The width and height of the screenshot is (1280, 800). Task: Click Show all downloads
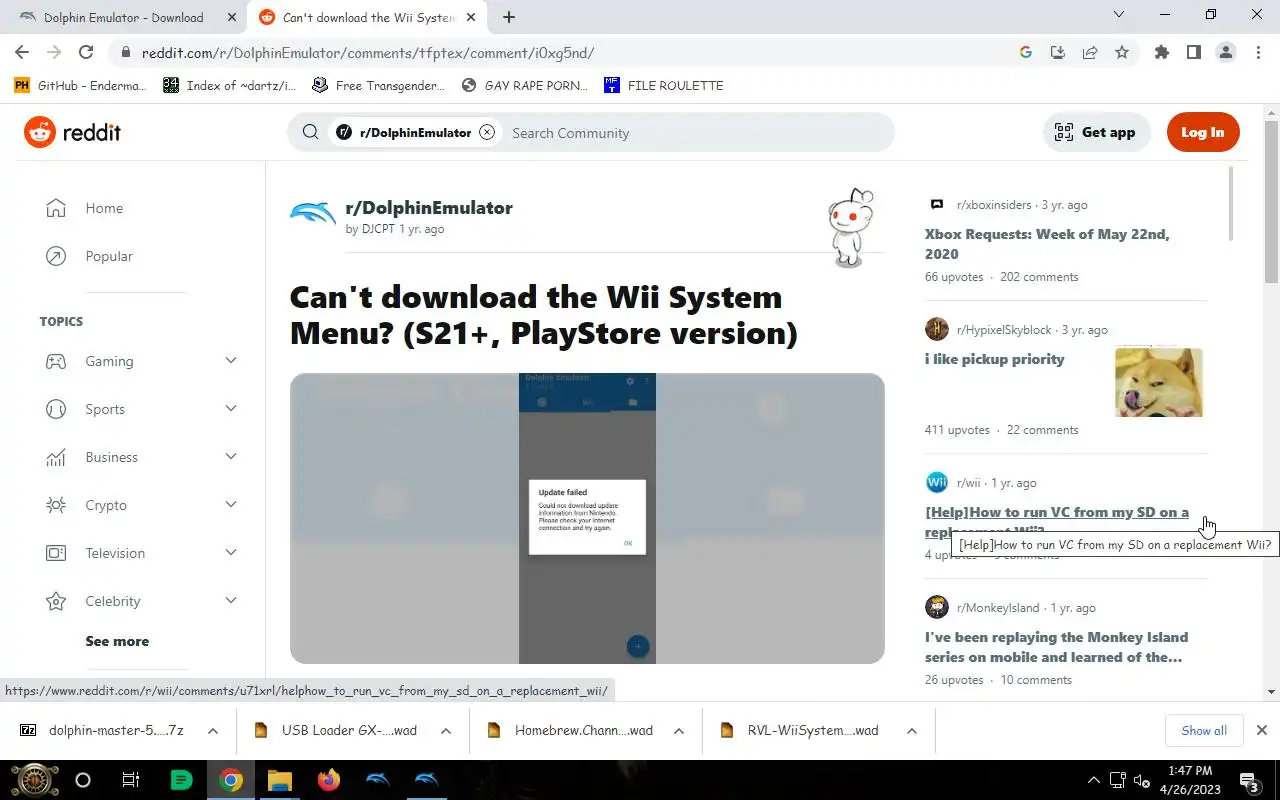1204,731
